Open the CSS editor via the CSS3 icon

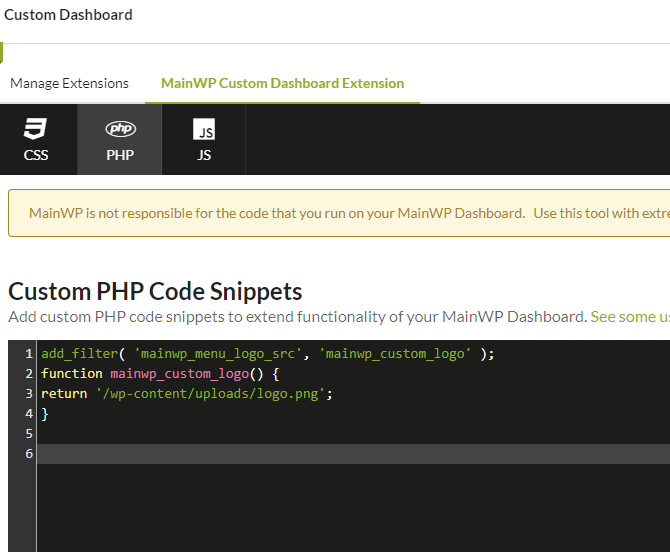[35, 129]
